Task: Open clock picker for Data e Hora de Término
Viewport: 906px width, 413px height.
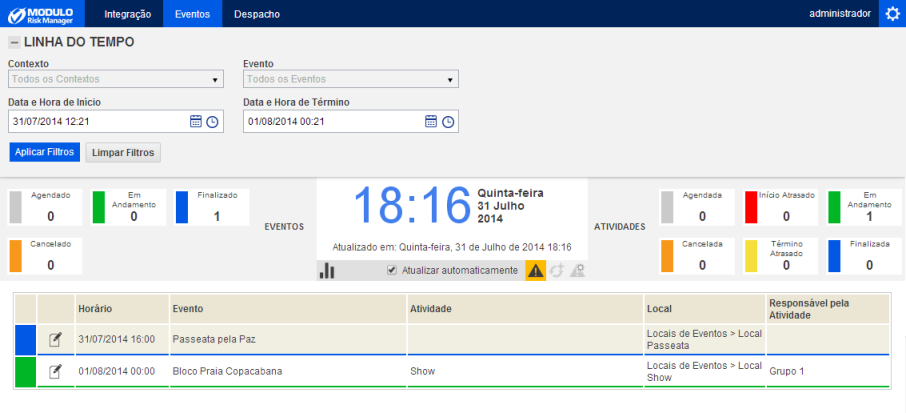Action: coord(448,122)
